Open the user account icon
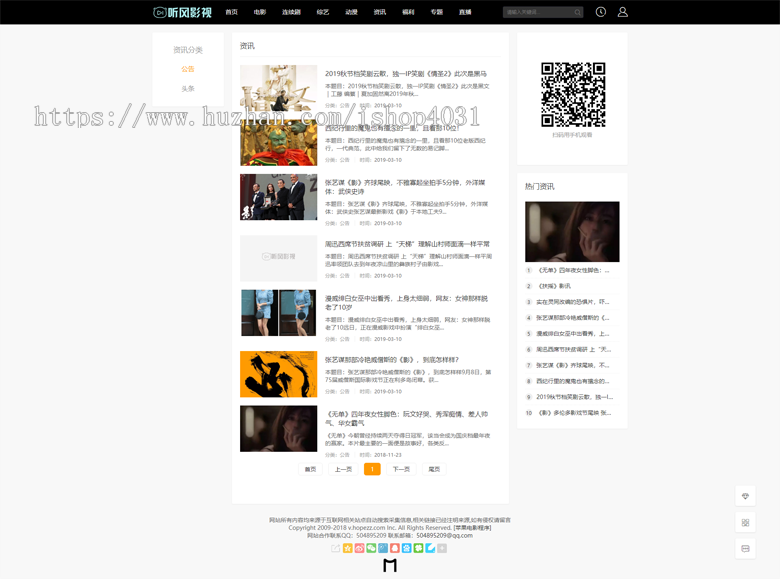Image resolution: width=780 pixels, height=579 pixels. point(622,12)
